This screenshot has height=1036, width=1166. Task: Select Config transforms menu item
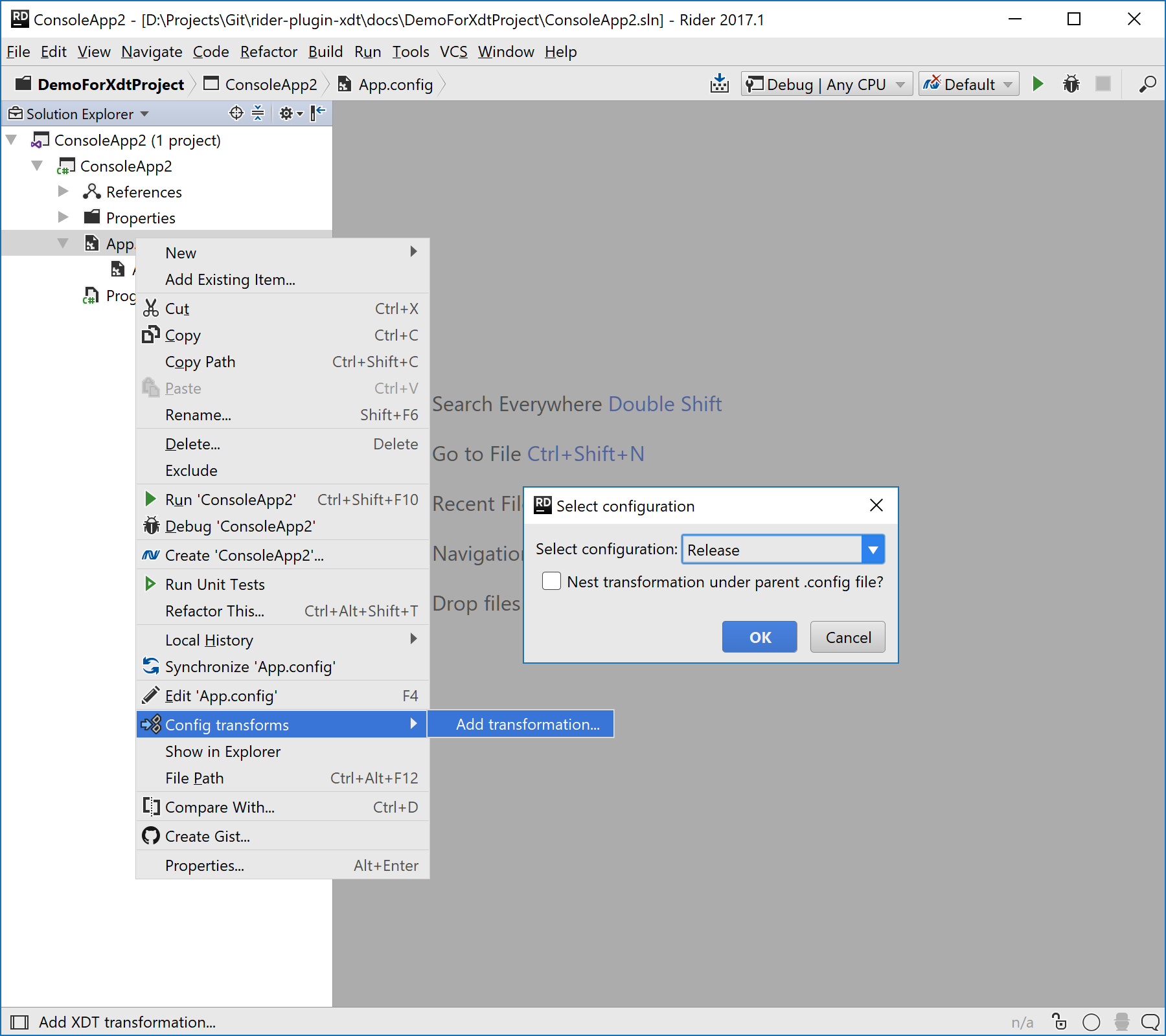(x=282, y=725)
